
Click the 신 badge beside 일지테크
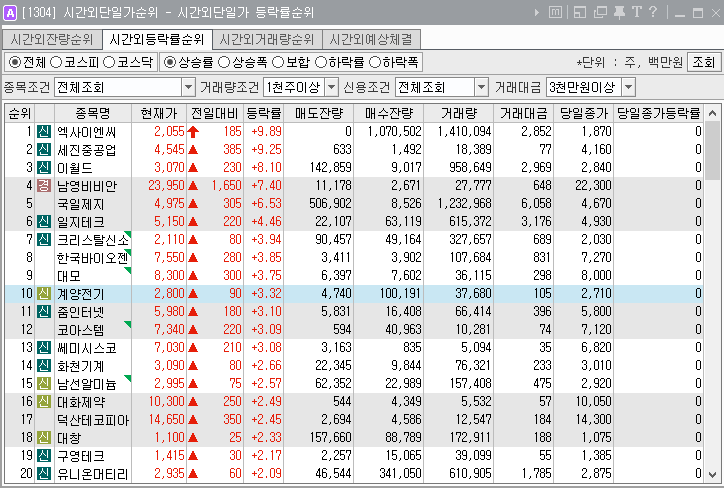(x=44, y=222)
